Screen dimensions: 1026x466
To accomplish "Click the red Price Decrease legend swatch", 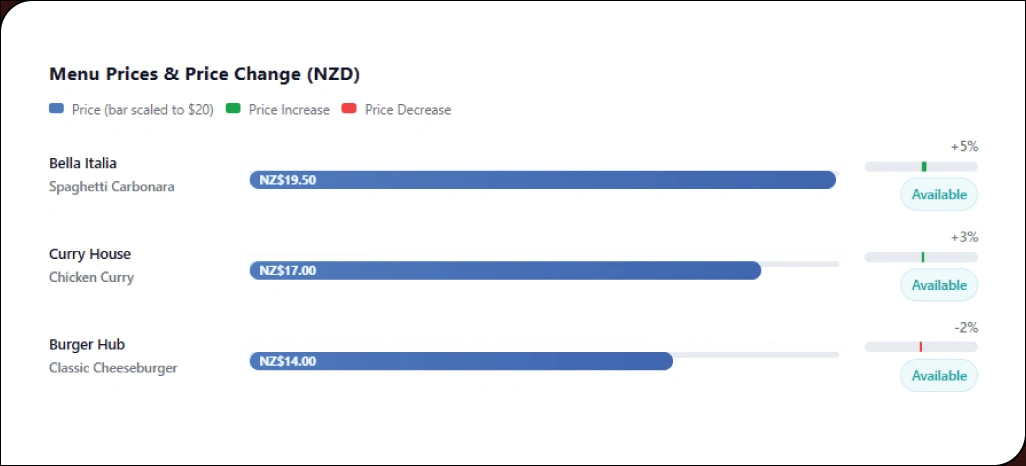I will click(349, 110).
